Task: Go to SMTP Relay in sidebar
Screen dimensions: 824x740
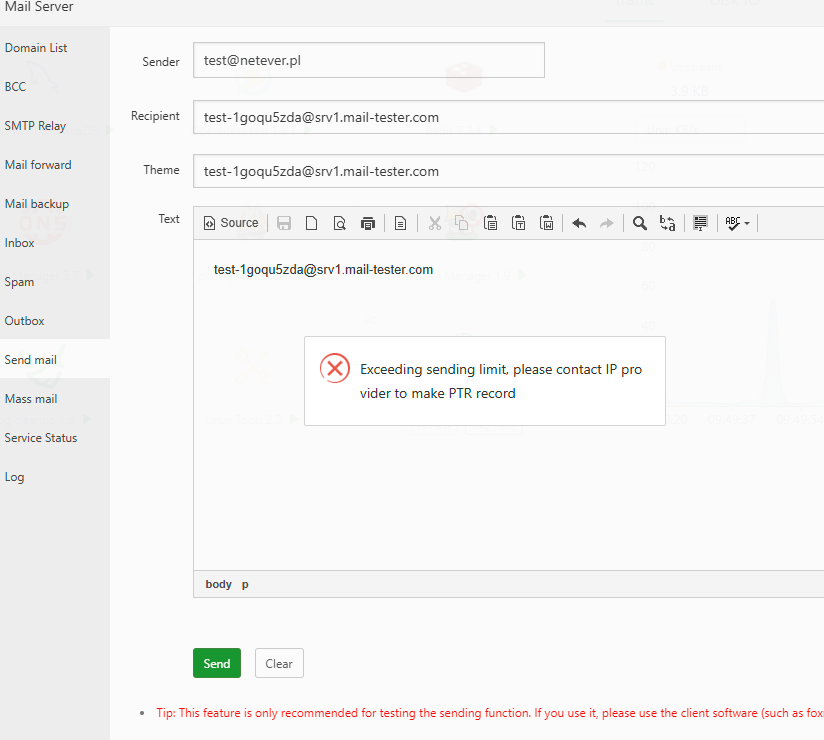Action: (x=35, y=126)
